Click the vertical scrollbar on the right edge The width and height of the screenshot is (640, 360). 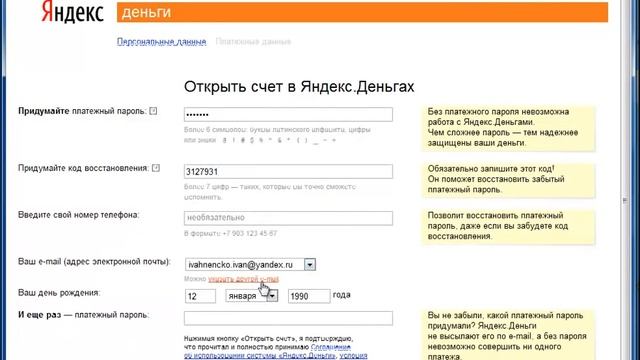pyautogui.click(x=625, y=180)
